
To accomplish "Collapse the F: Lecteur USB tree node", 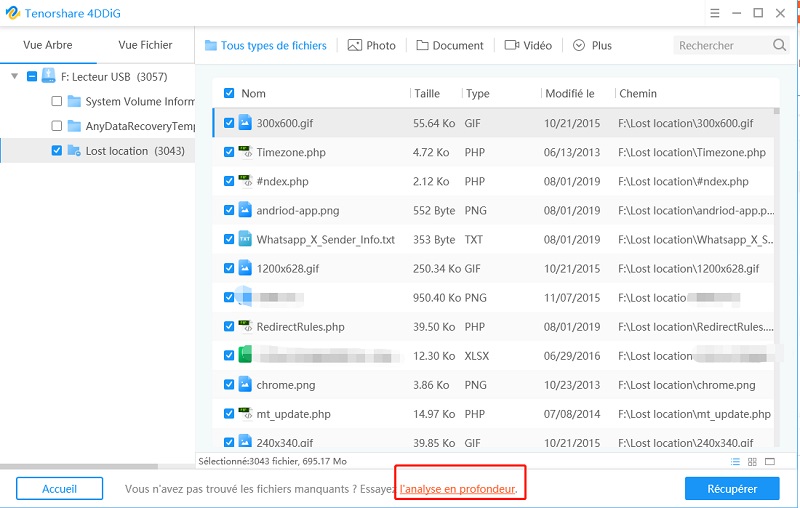I will [x=15, y=77].
